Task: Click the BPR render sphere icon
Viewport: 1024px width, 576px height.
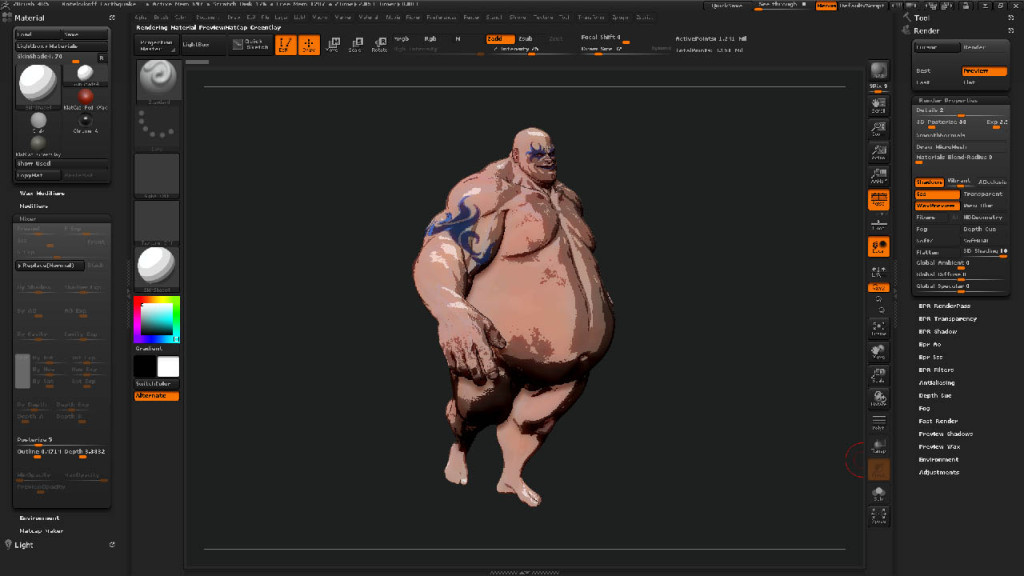Action: click(878, 71)
